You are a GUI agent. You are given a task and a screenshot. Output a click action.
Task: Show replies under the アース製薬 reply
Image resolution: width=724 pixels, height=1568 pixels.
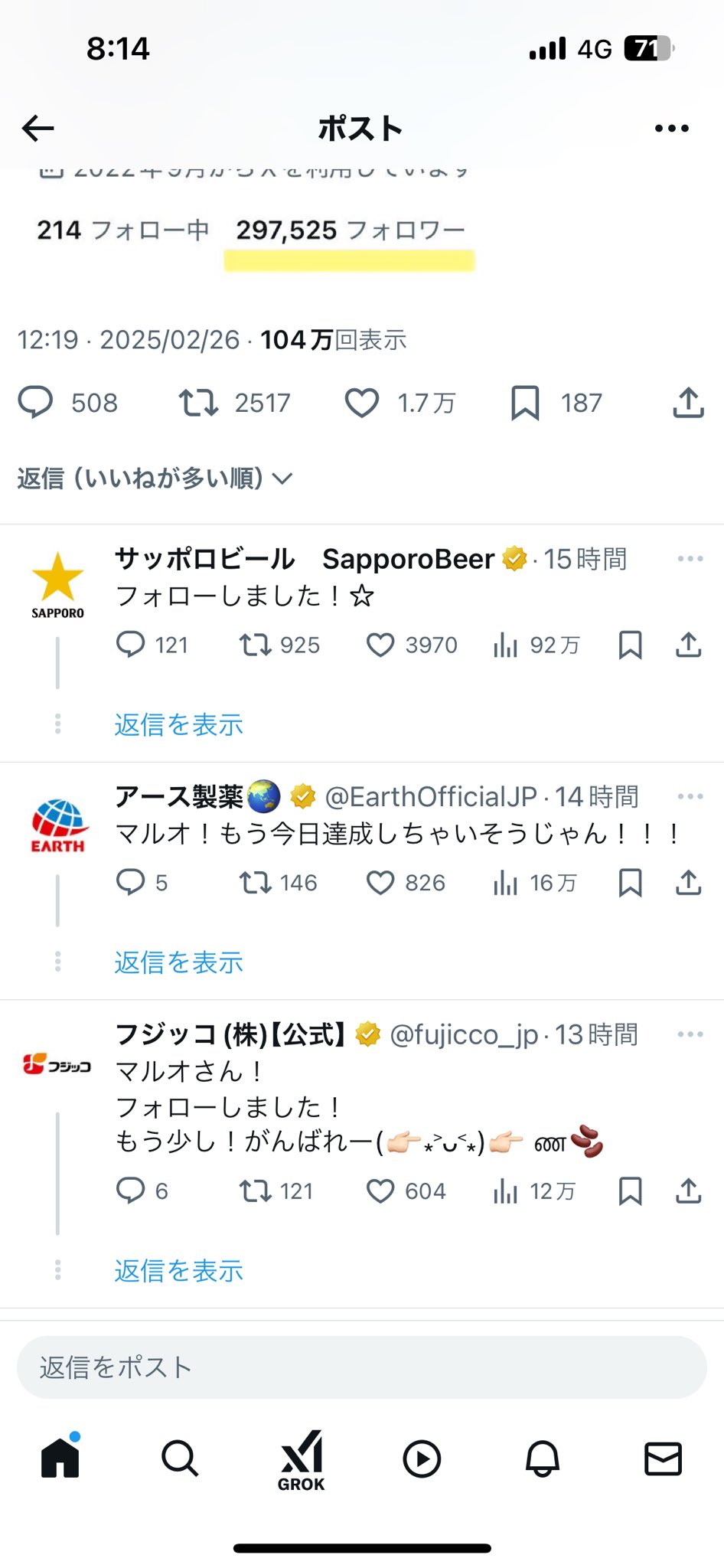pyautogui.click(x=178, y=962)
